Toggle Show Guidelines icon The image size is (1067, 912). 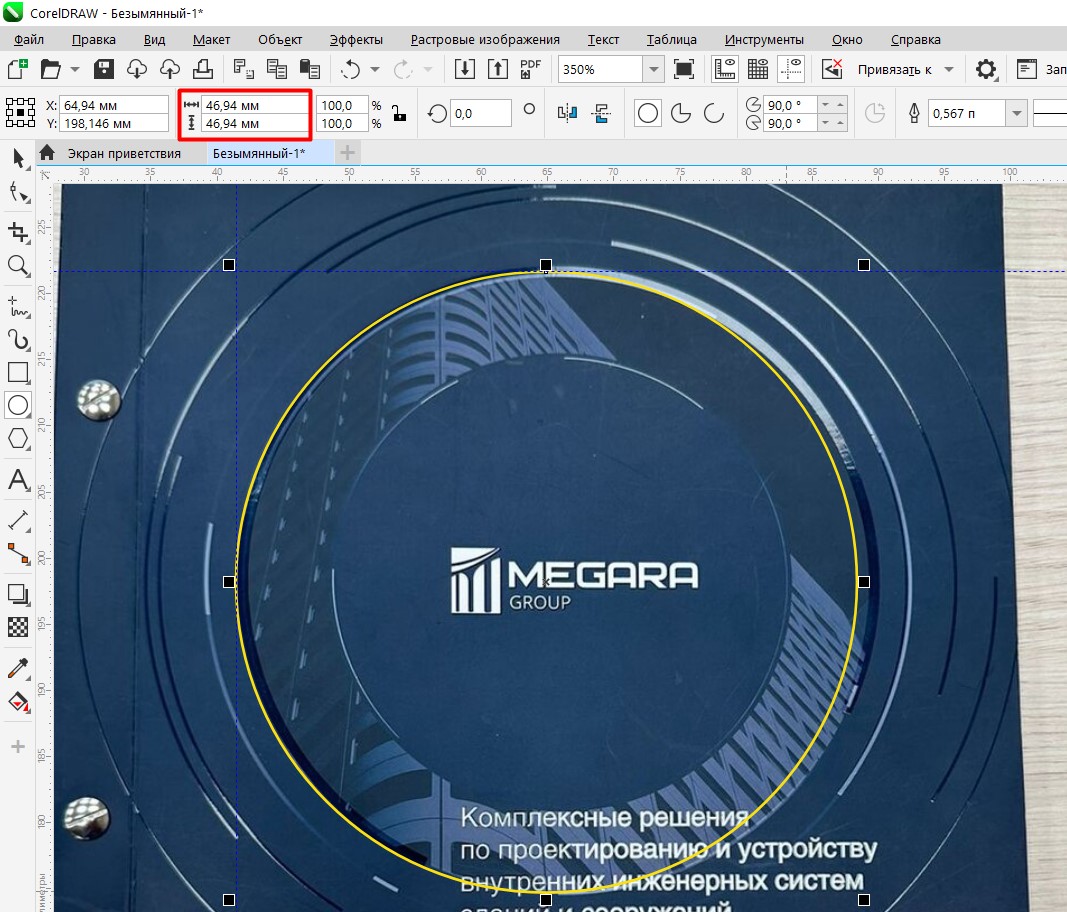pyautogui.click(x=791, y=69)
